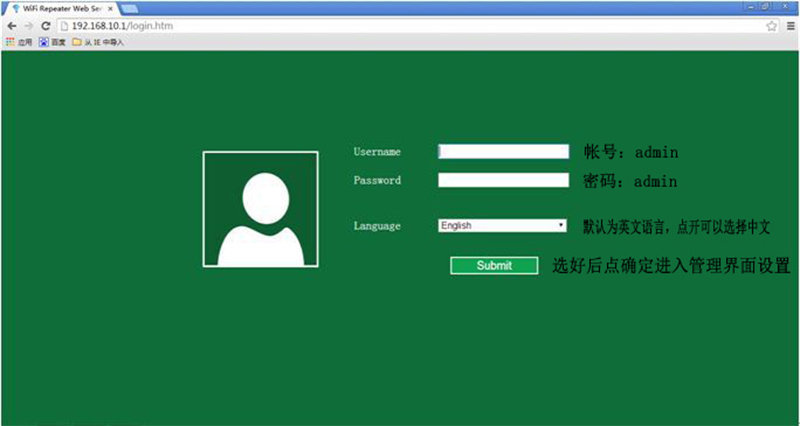This screenshot has width=800, height=426.
Task: Click the Submit button
Action: tap(494, 265)
